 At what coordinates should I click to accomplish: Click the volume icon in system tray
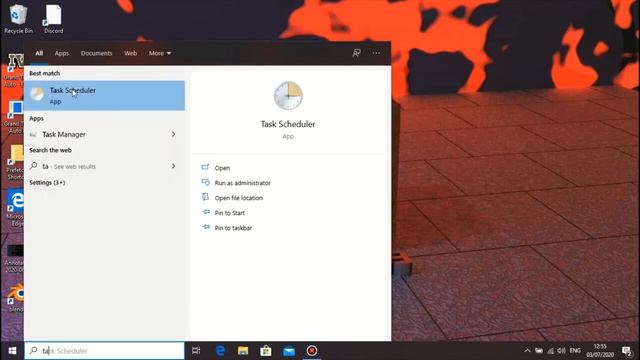pyautogui.click(x=562, y=351)
